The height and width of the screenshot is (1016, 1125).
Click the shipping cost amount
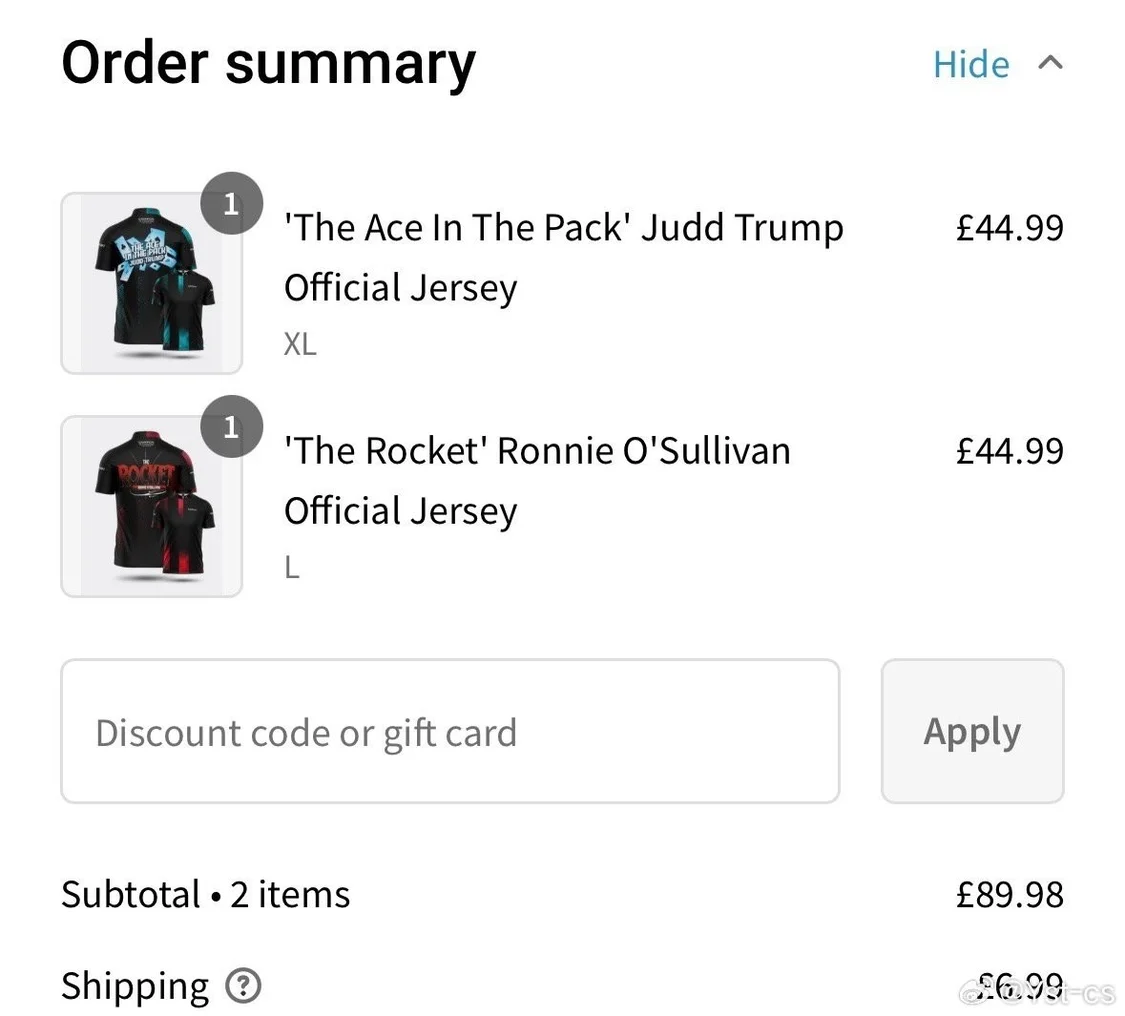[1019, 986]
